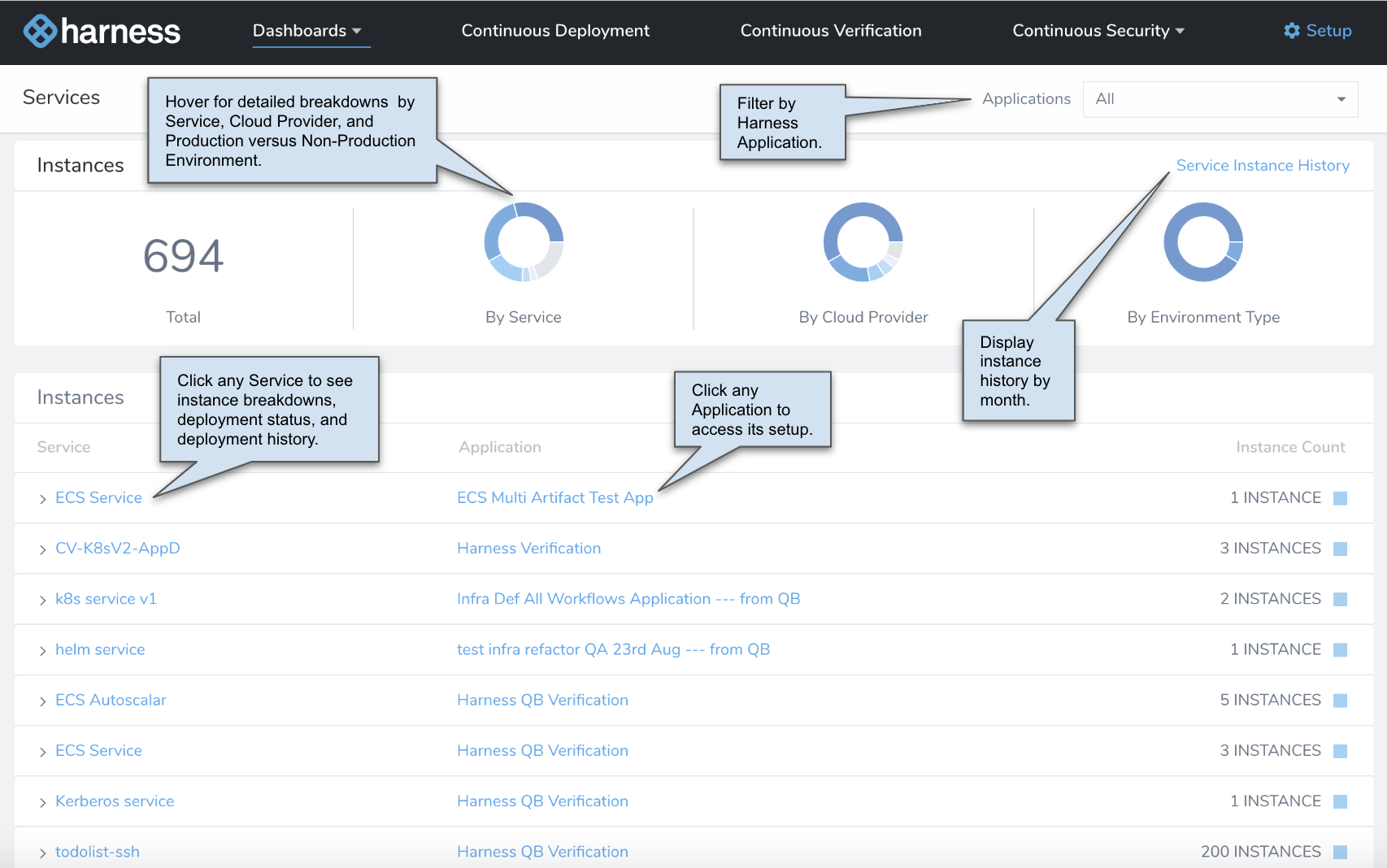Open Service Instance History link
This screenshot has height=868, width=1387.
pyautogui.click(x=1263, y=166)
